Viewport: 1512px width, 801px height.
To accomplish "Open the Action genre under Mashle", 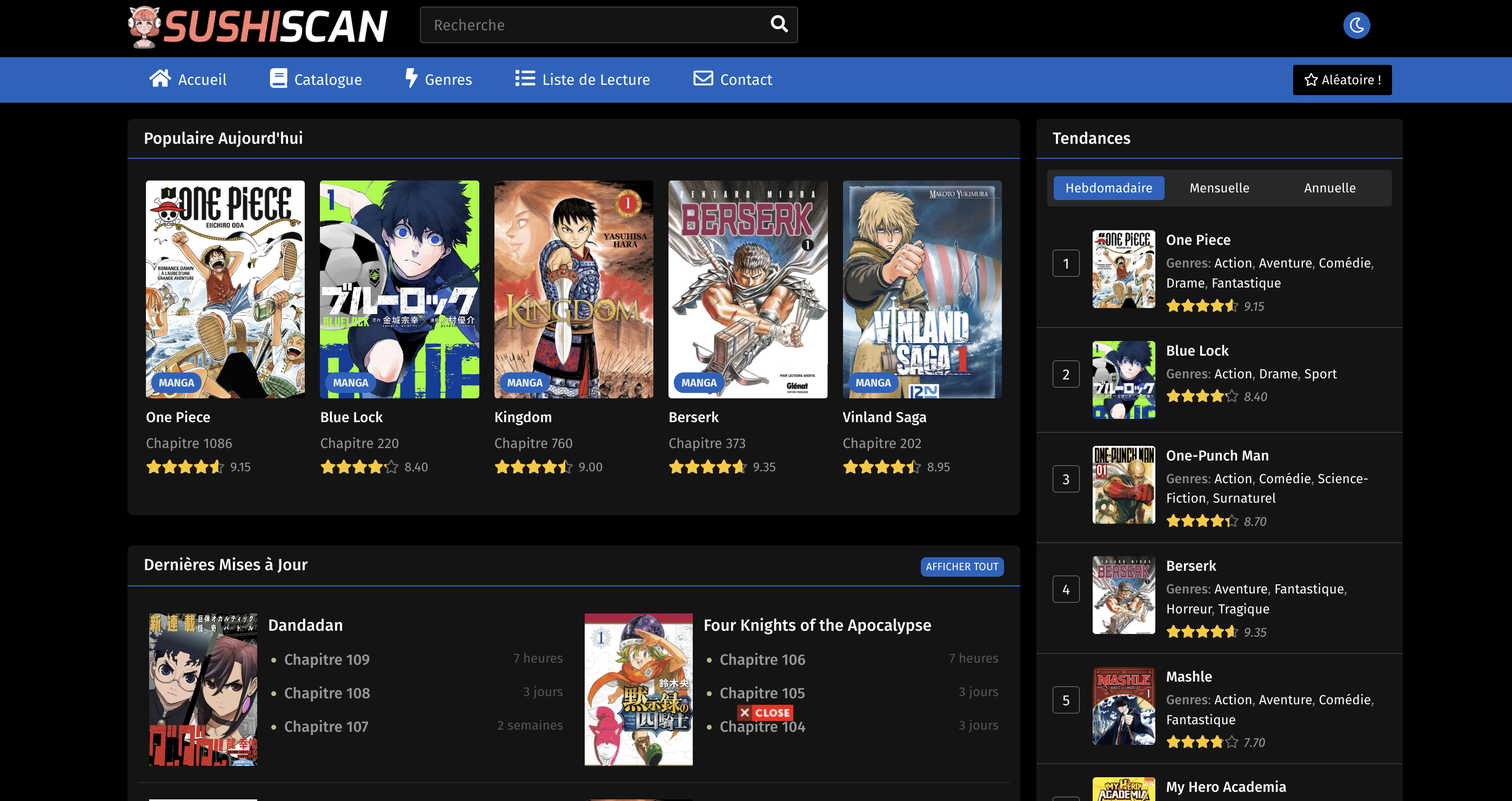I will coord(1233,699).
